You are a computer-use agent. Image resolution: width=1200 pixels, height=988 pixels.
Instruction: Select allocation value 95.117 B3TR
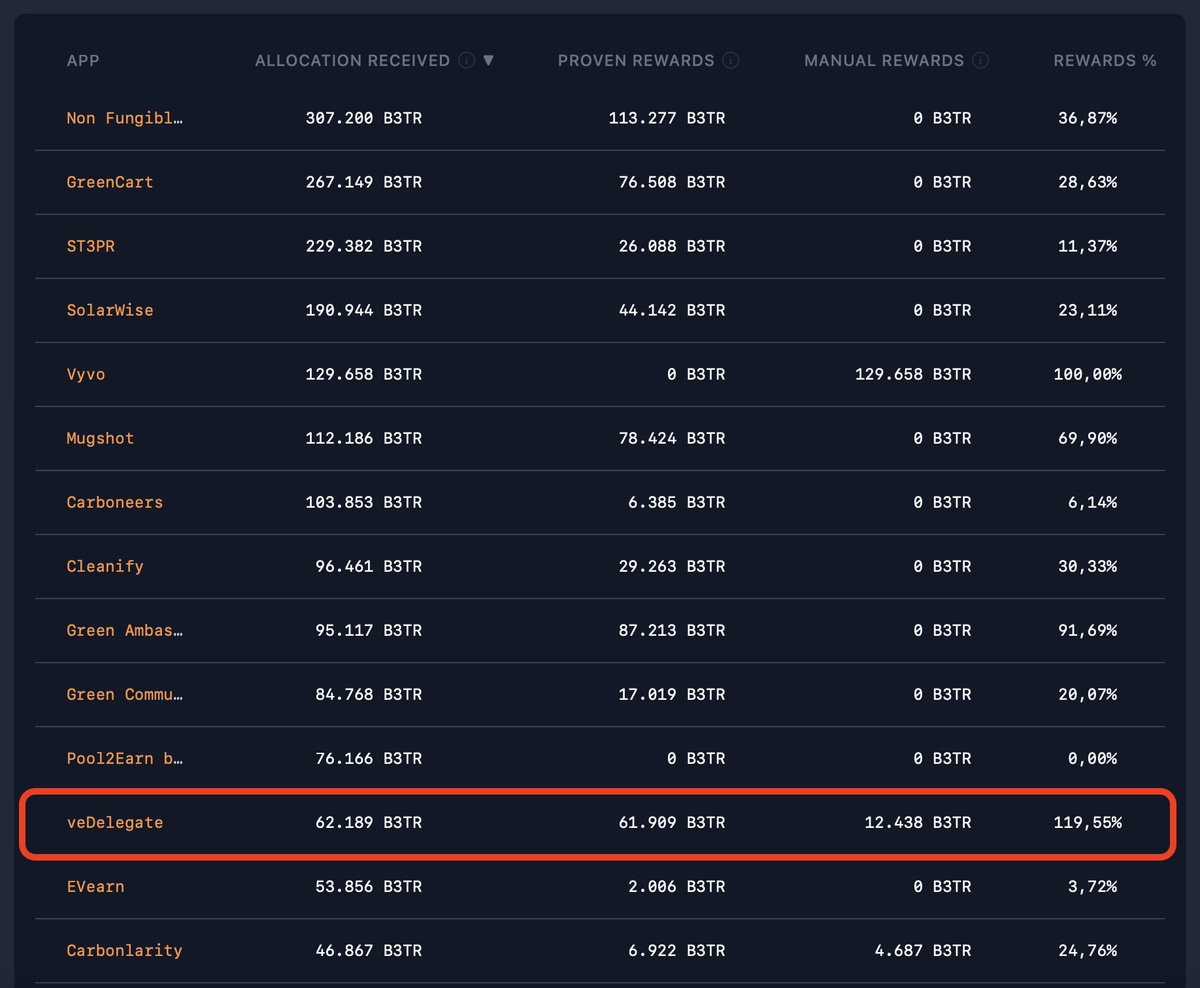click(369, 630)
